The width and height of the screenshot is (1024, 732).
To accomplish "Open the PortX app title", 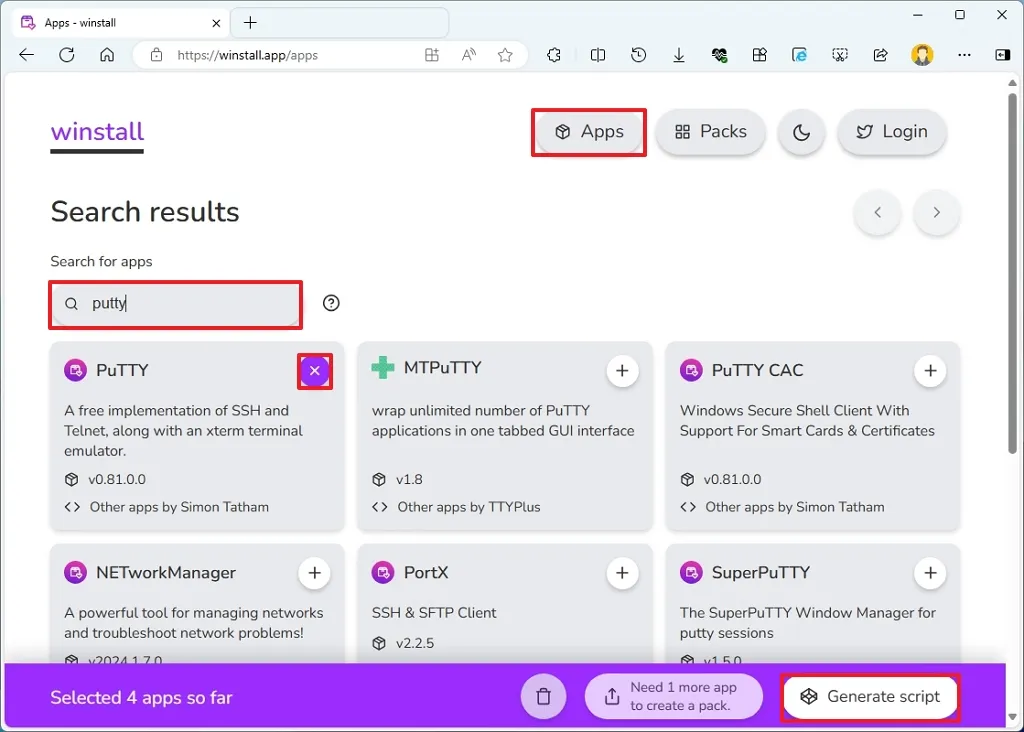I will click(x=426, y=573).
